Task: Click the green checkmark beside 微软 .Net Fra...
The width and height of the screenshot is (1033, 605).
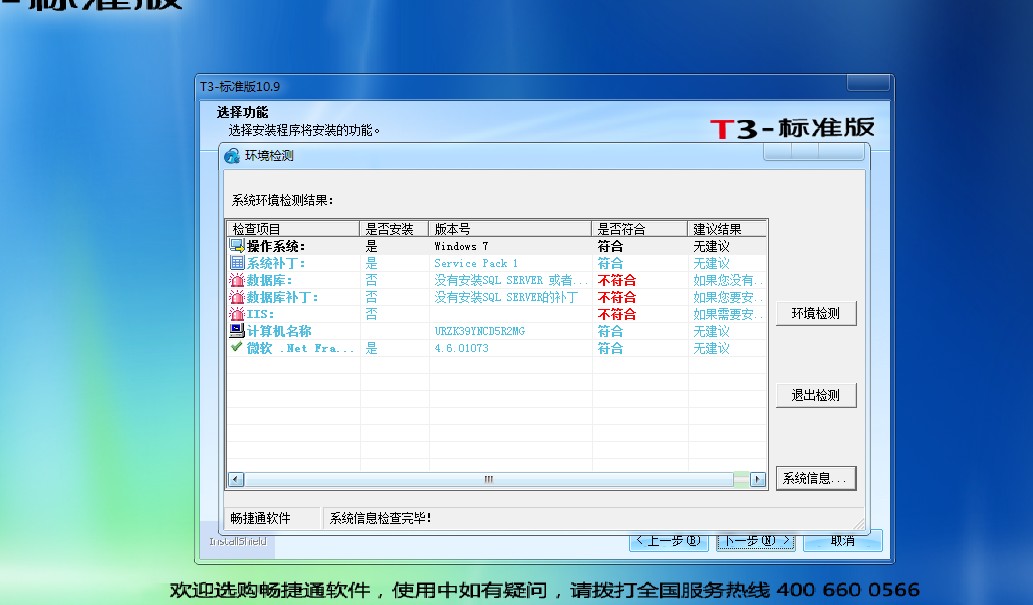Action: click(x=237, y=347)
